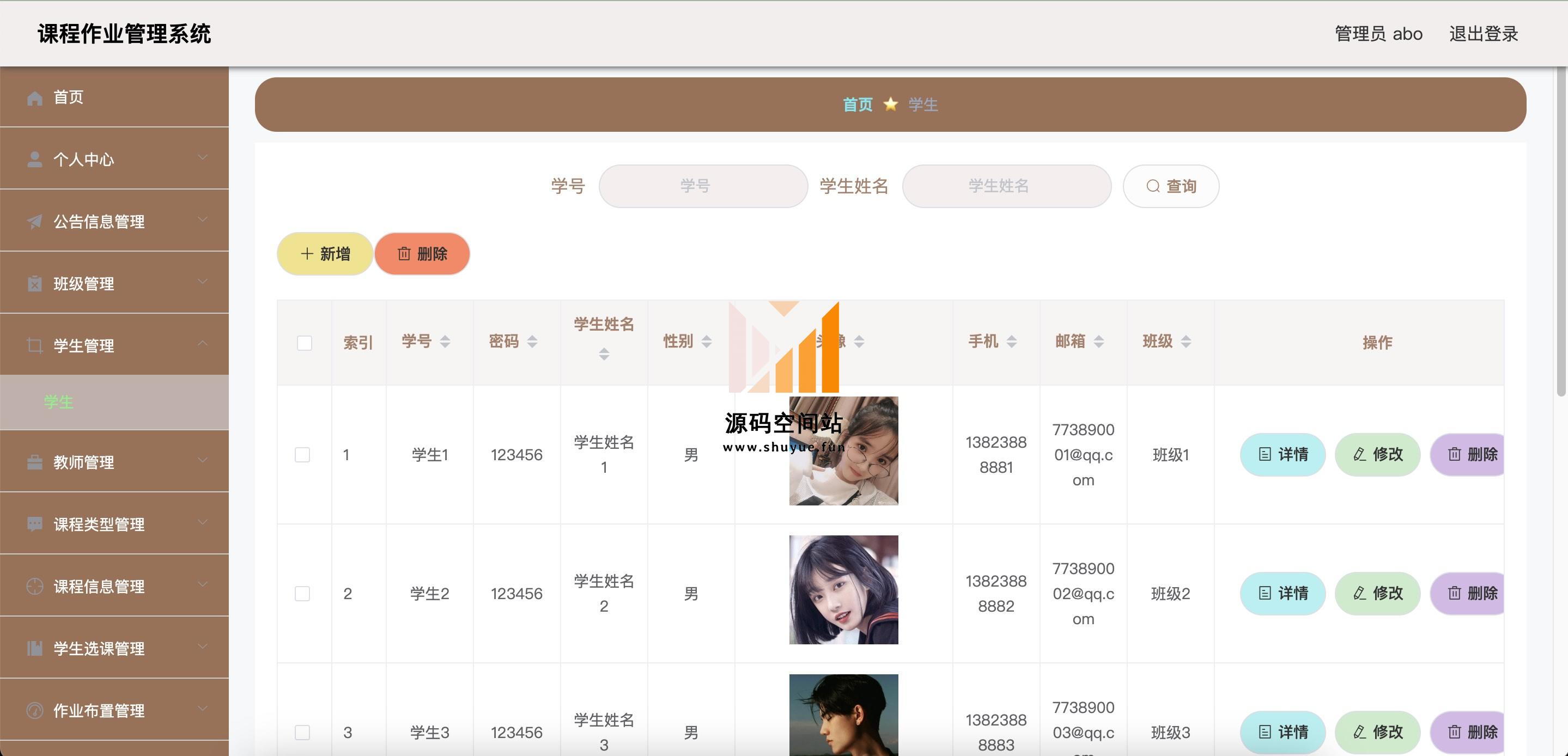1568x756 pixels.
Task: Open 首页 in the sidebar menu
Action: 114,97
